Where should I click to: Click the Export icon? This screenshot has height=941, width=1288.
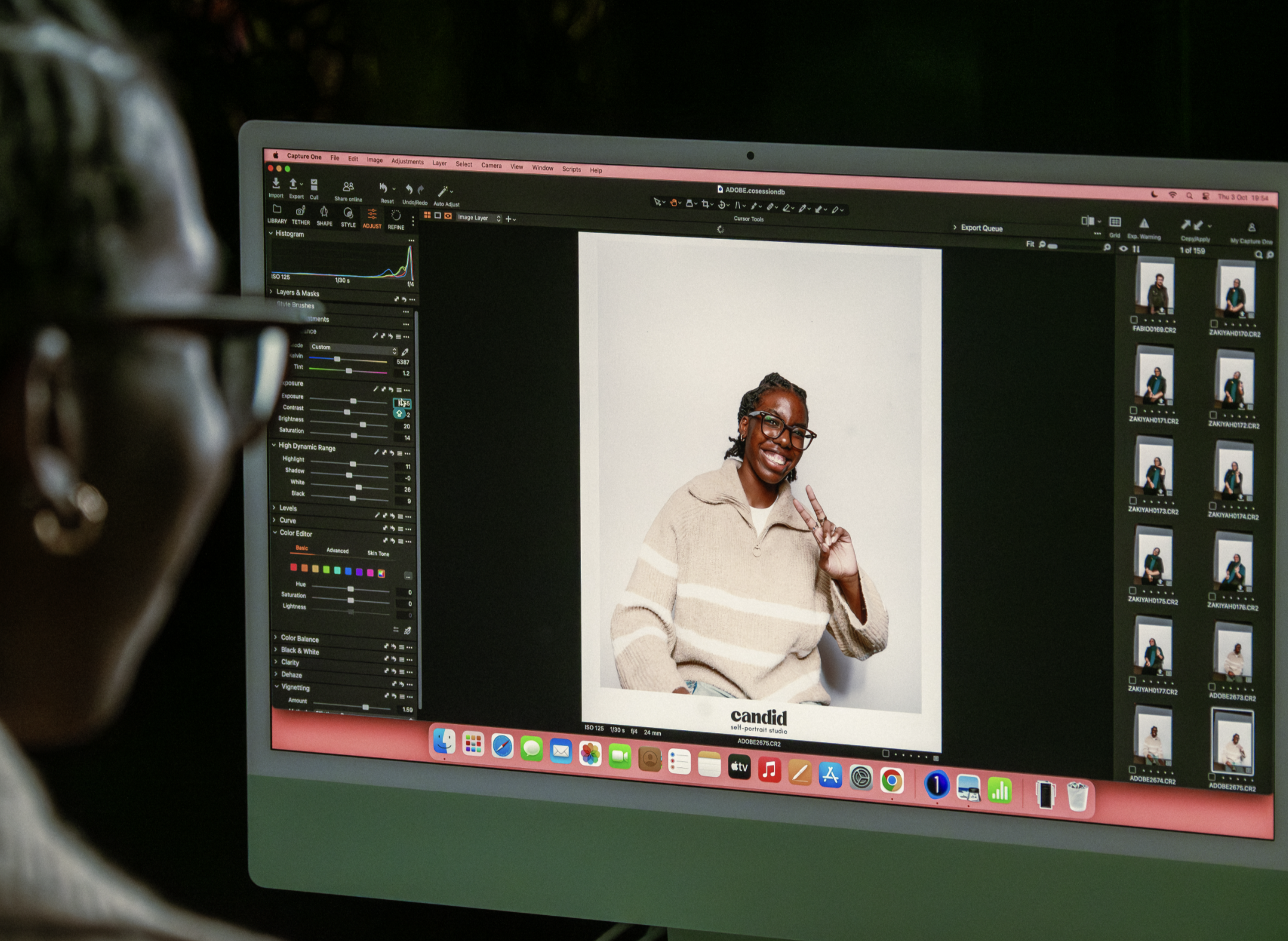click(x=294, y=184)
